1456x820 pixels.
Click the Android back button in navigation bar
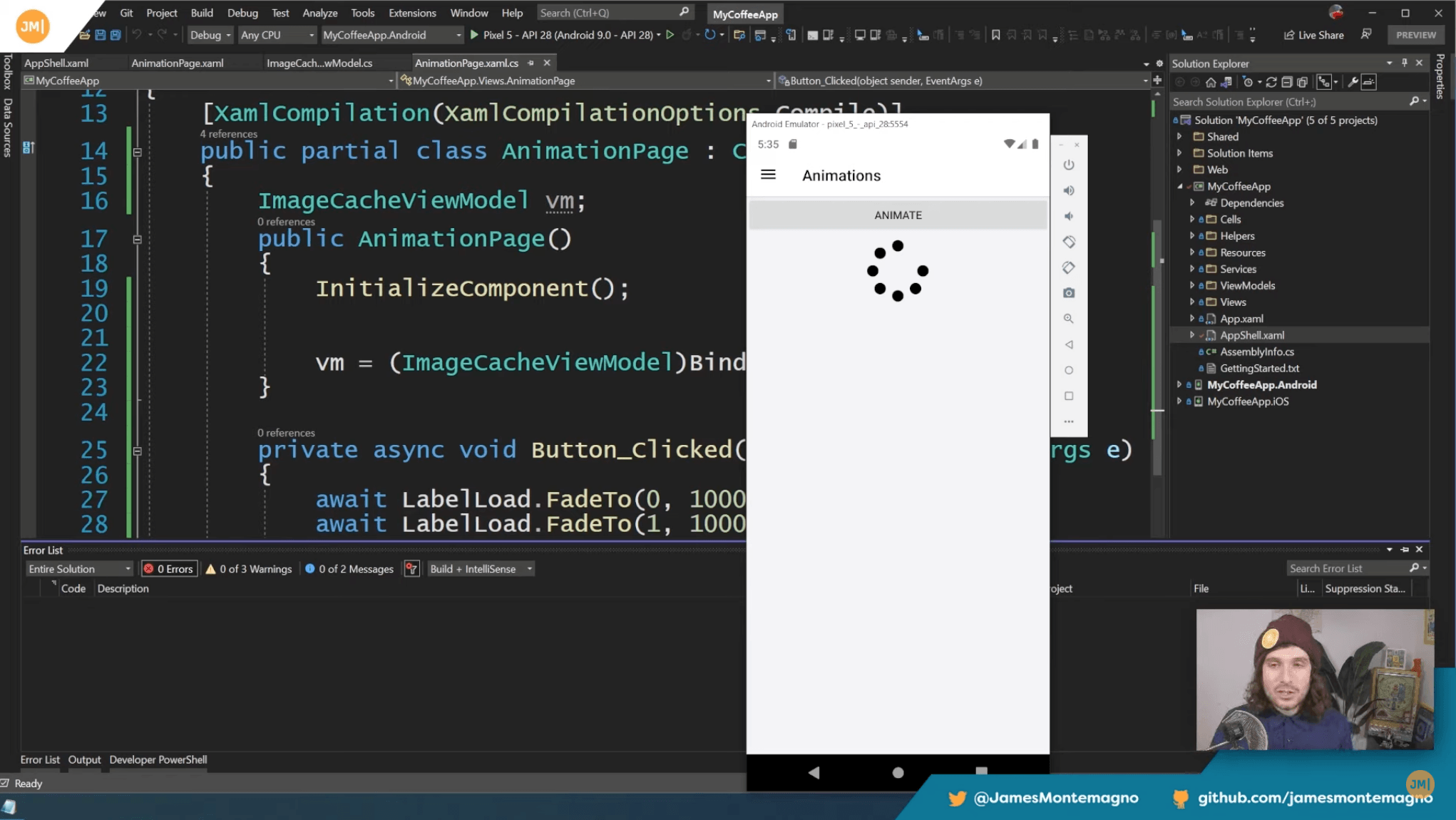pyautogui.click(x=814, y=772)
